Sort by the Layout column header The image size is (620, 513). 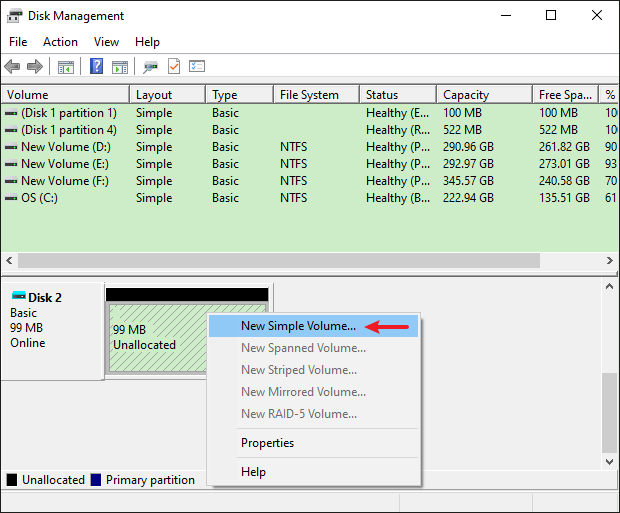(x=168, y=95)
